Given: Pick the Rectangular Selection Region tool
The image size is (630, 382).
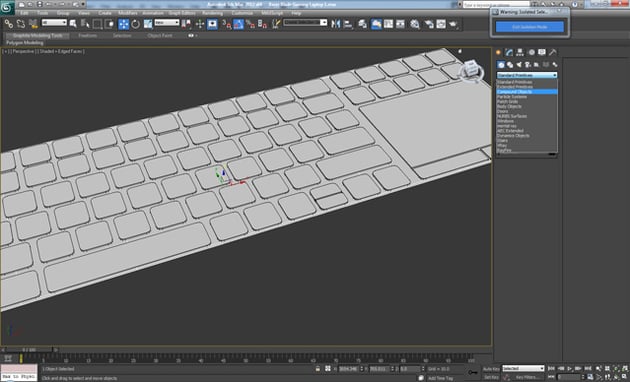Looking at the screenshot, I should point(97,24).
